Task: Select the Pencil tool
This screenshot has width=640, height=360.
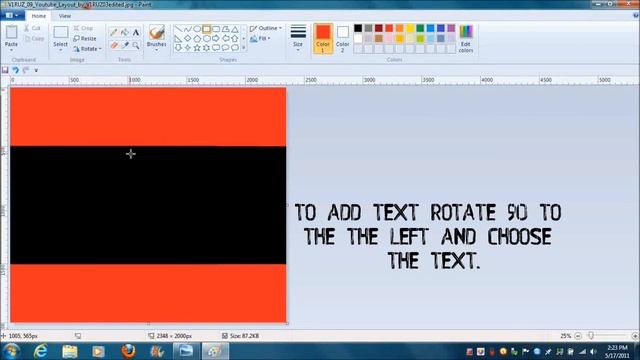Action: pos(114,33)
